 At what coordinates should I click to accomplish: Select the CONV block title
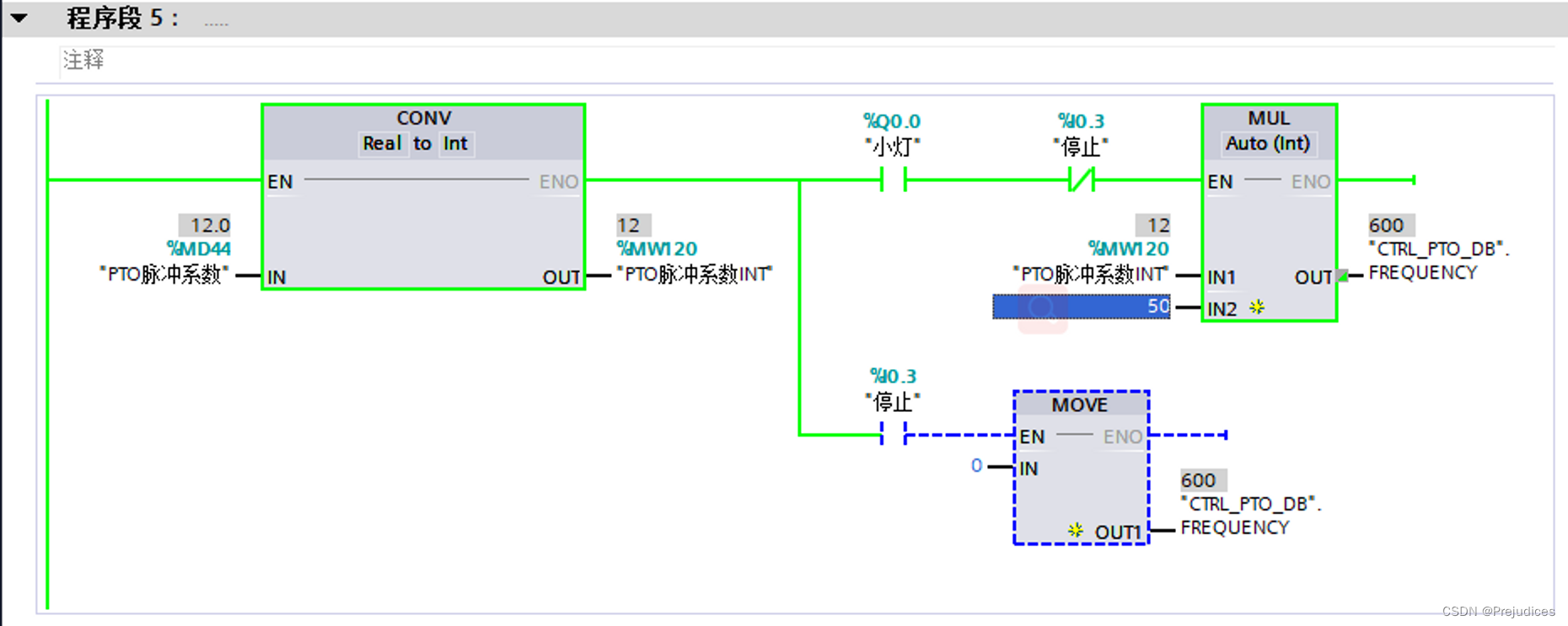tap(424, 118)
